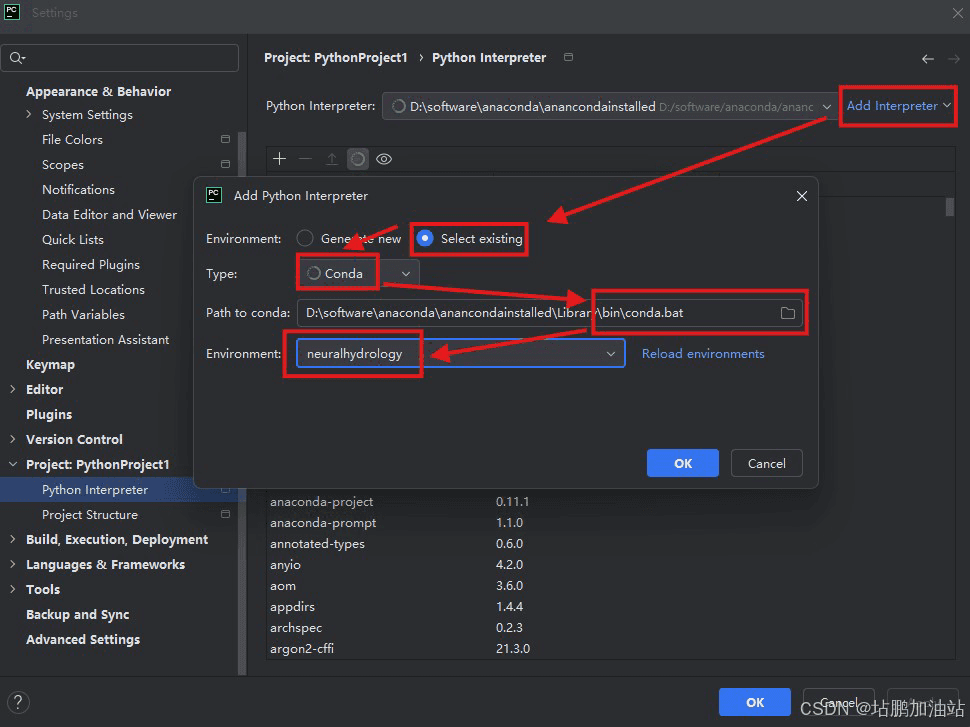
Task: Open the Keymap settings page
Action: (50, 365)
